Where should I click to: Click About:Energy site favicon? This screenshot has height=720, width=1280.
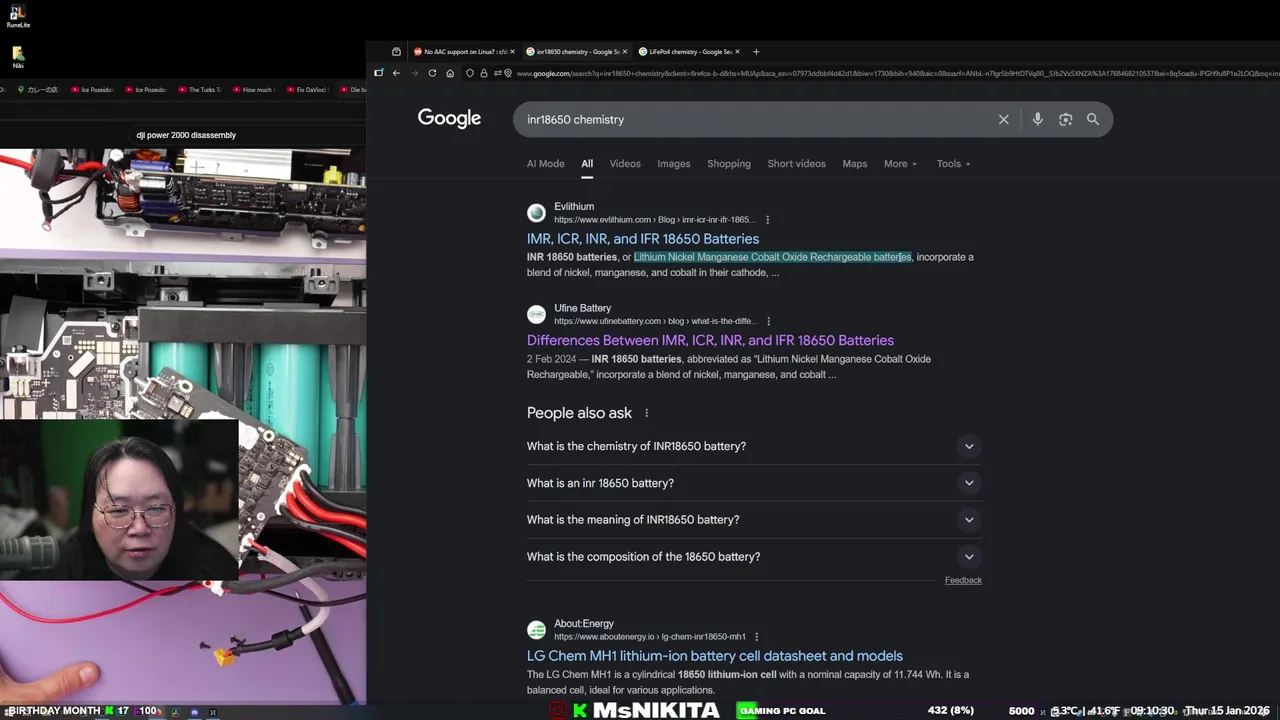(x=536, y=630)
